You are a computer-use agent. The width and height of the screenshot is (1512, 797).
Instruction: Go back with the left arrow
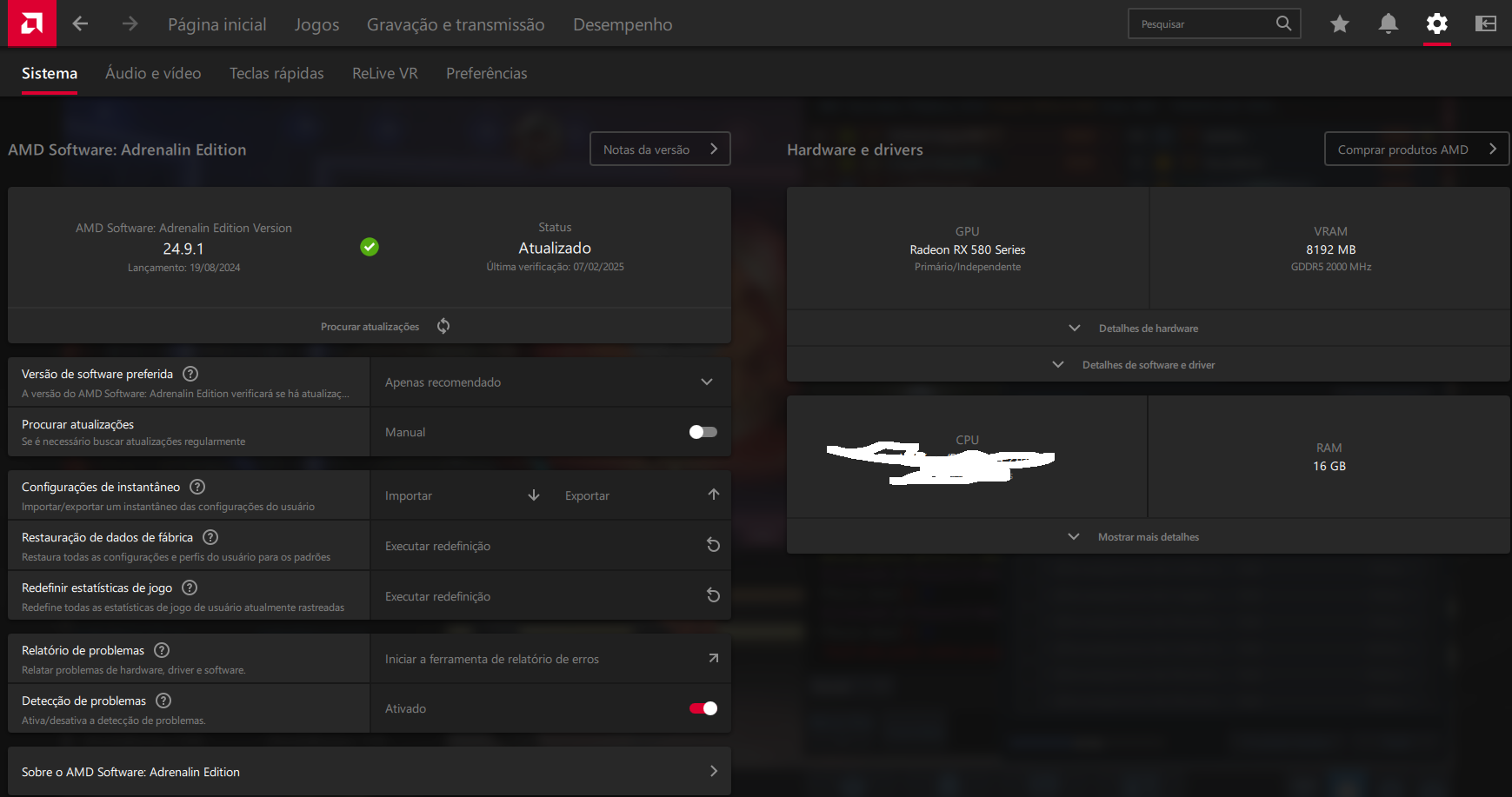point(81,23)
